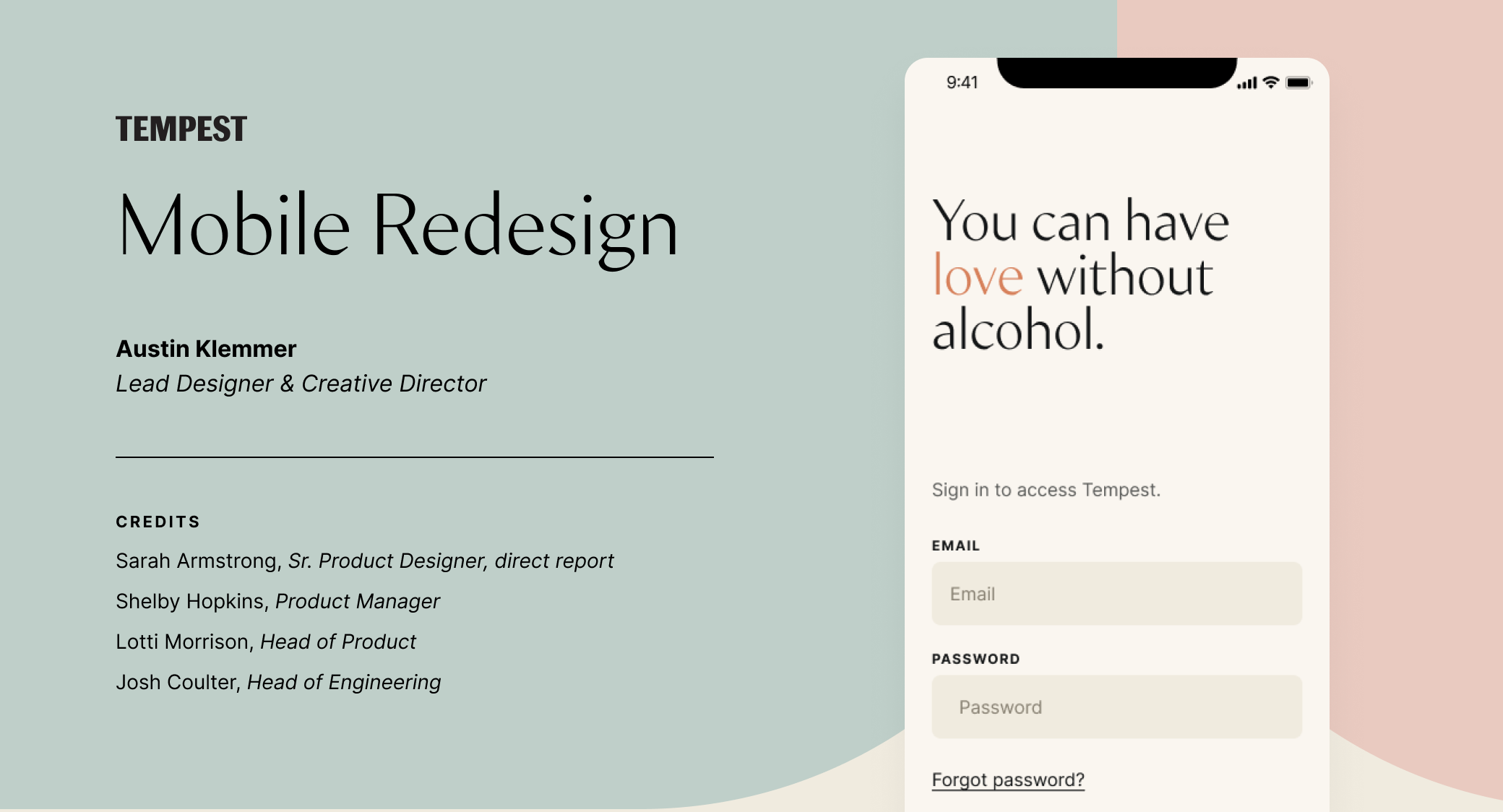Click the TEMPEST logo wordmark
The image size is (1503, 812).
pos(181,129)
